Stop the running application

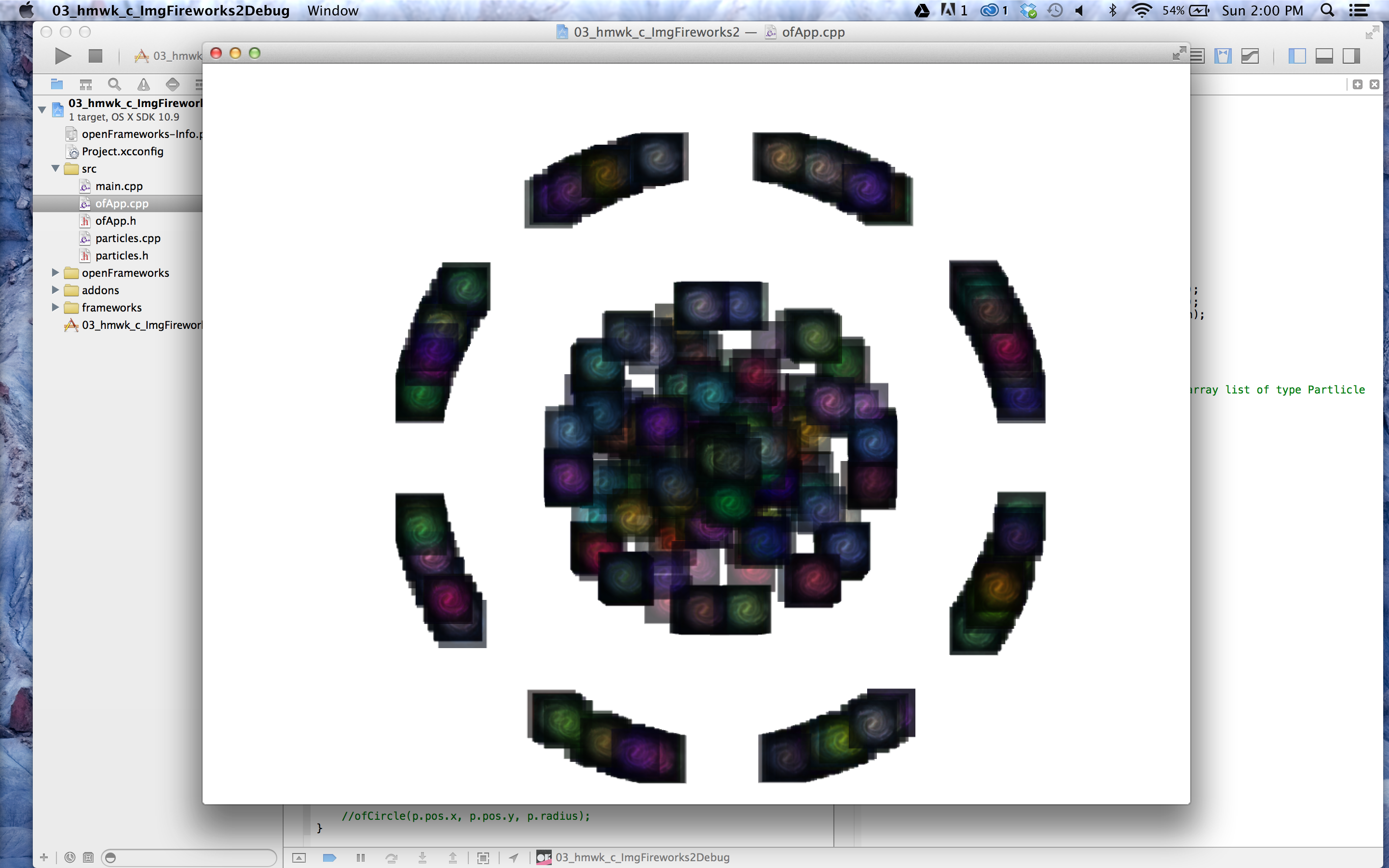[95, 56]
